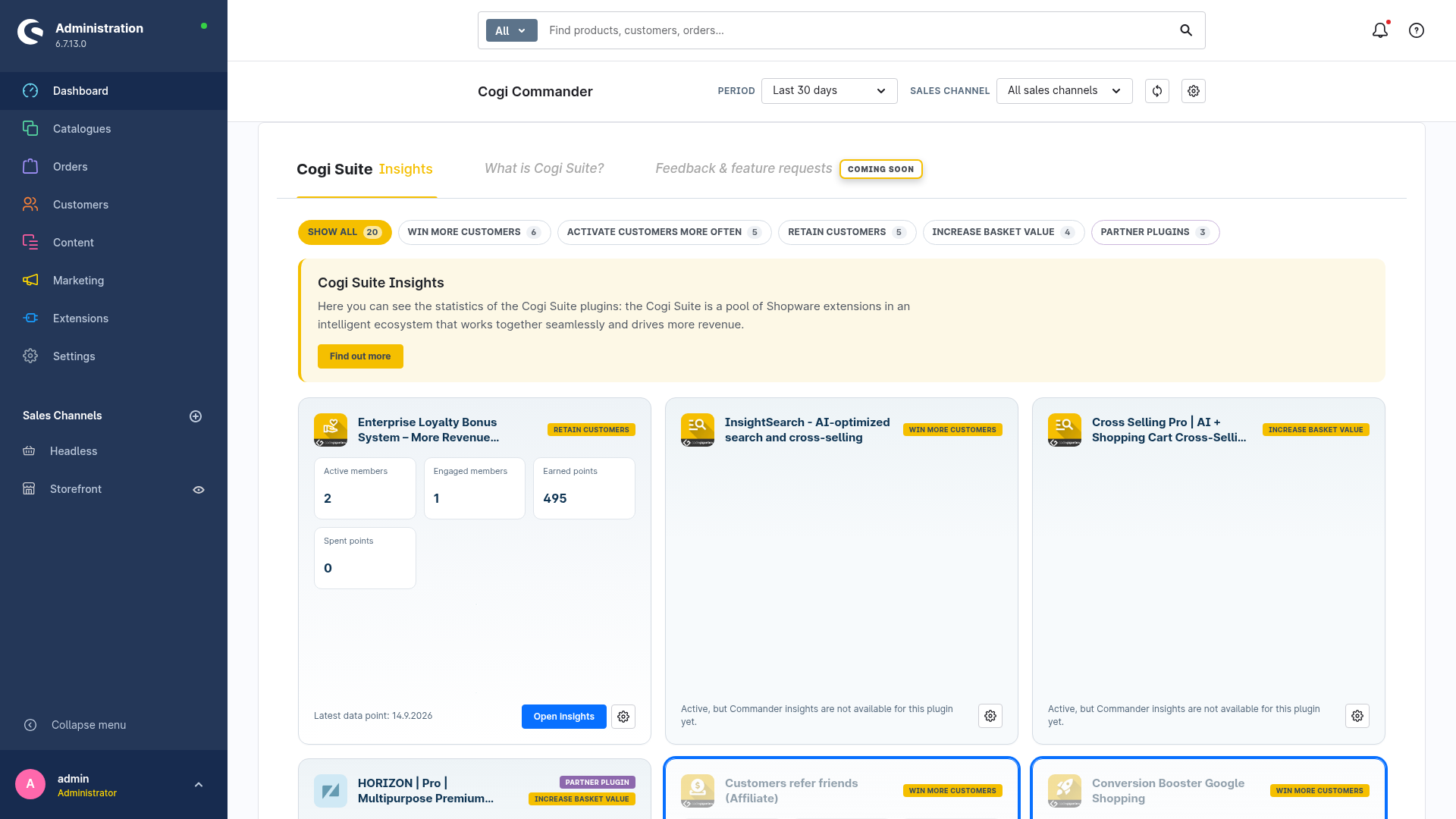Open the Headless sales channel
The image size is (1456, 819).
click(74, 451)
